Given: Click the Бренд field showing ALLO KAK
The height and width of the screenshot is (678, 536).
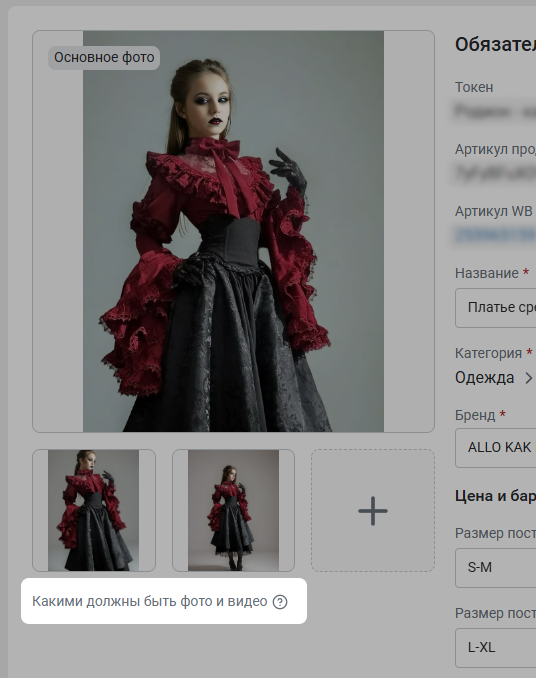Looking at the screenshot, I should click(495, 448).
